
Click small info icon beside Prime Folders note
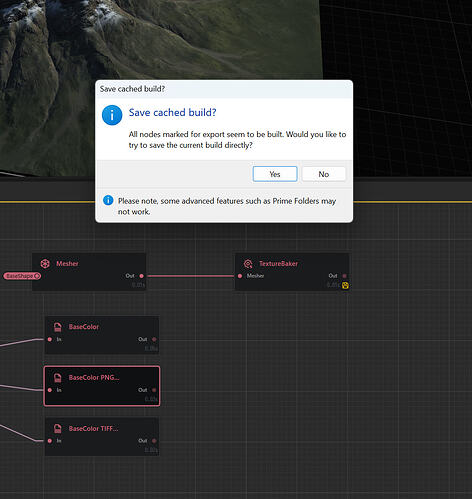(x=108, y=200)
